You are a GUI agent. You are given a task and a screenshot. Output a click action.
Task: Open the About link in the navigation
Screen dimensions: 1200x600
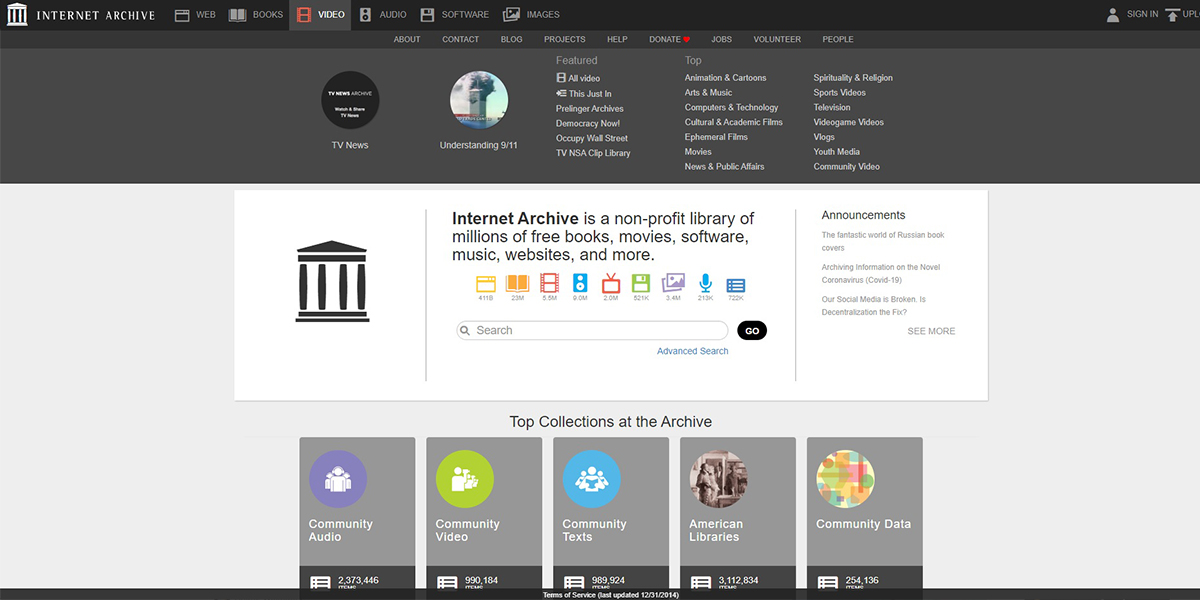click(407, 39)
